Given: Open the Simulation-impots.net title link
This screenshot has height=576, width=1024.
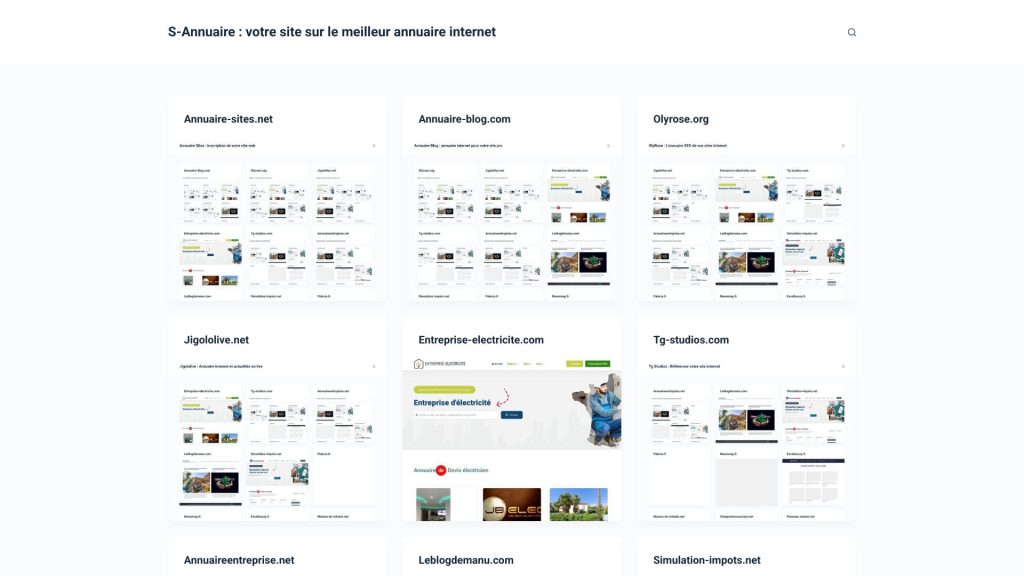Looking at the screenshot, I should click(707, 560).
